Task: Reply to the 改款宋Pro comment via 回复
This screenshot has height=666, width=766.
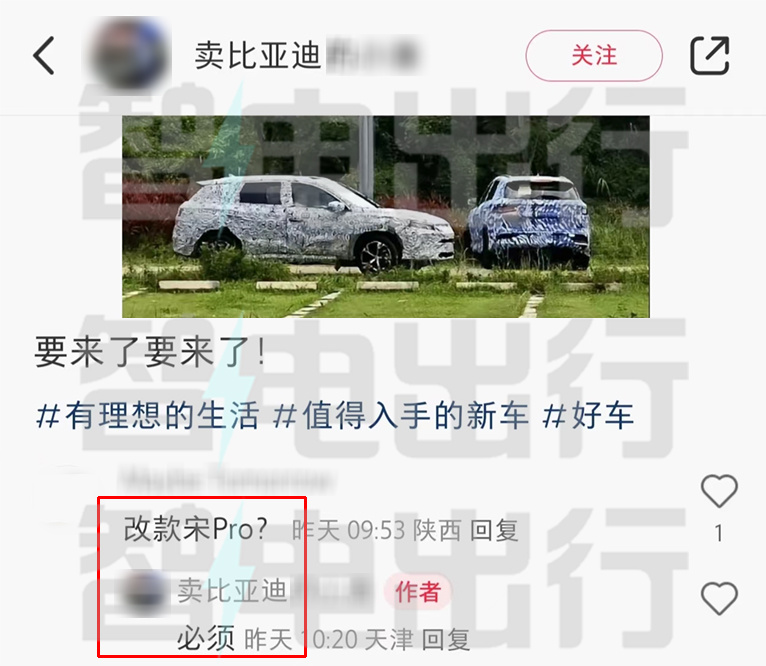Action: 494,530
